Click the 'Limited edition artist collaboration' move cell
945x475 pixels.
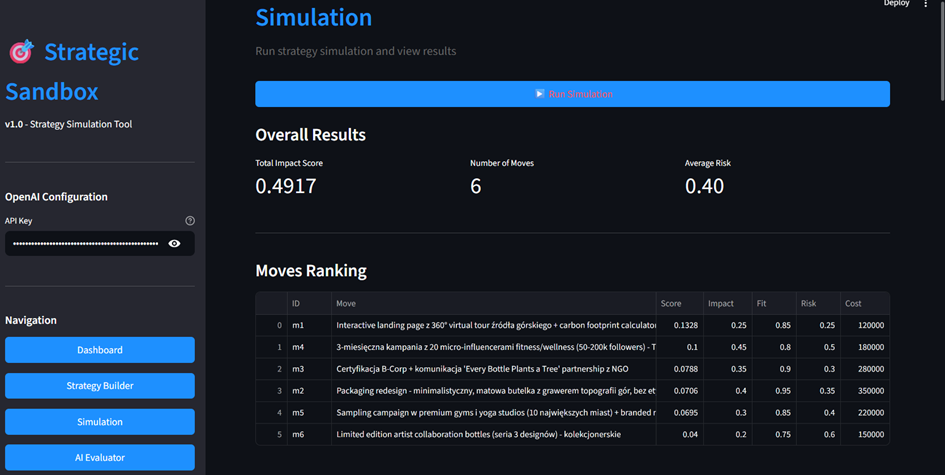pyautogui.click(x=494, y=434)
